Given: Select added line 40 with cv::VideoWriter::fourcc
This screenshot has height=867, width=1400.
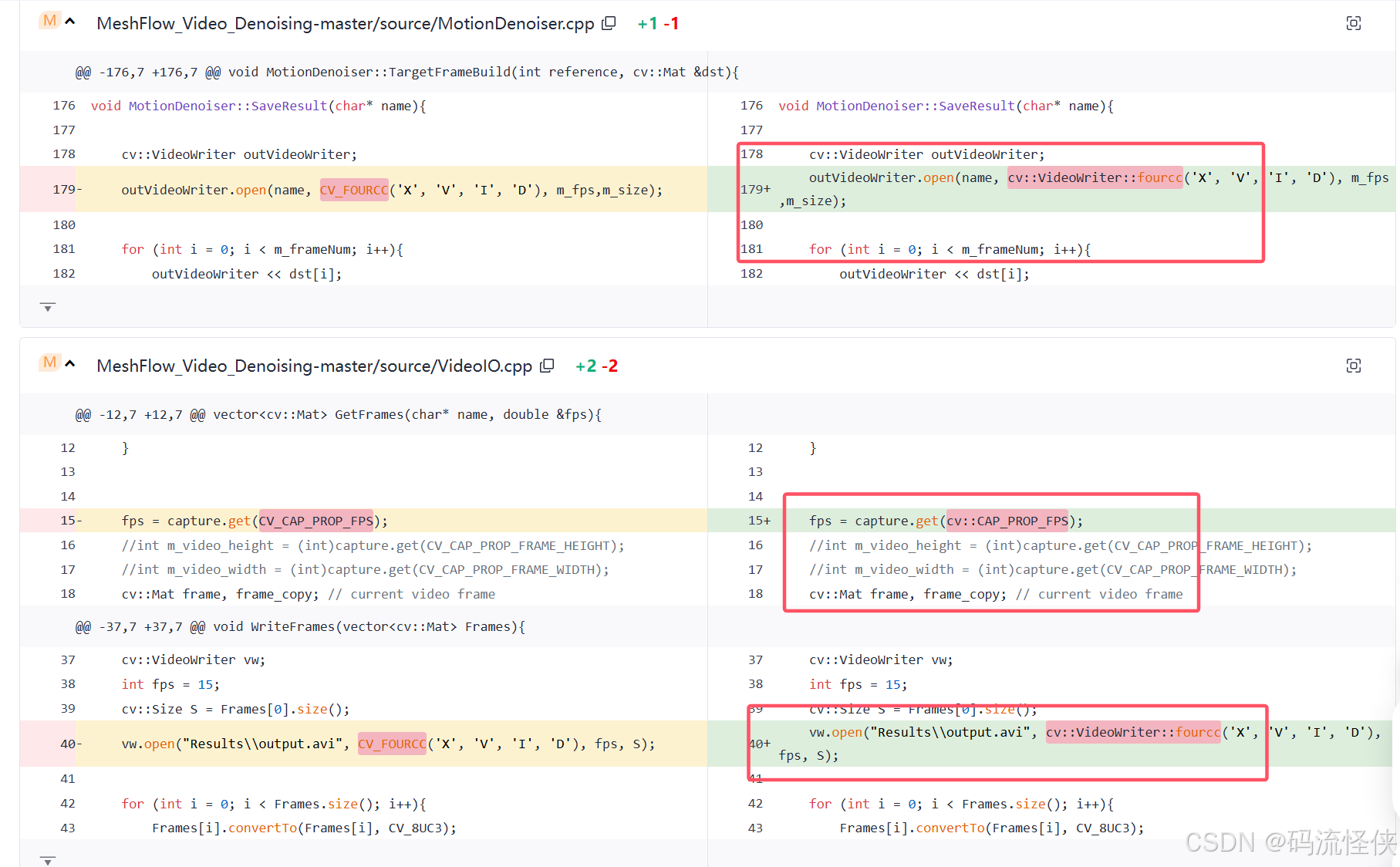Looking at the screenshot, I should point(1051,744).
